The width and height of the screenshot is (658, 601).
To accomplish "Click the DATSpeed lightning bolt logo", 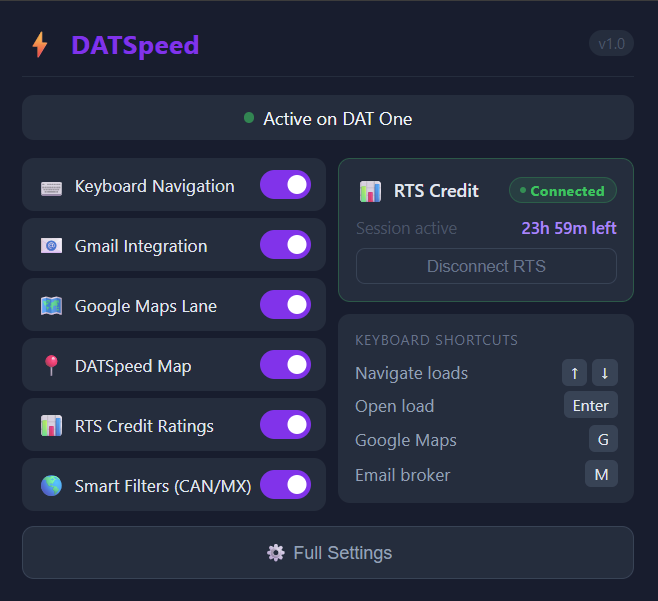I will tap(40, 44).
